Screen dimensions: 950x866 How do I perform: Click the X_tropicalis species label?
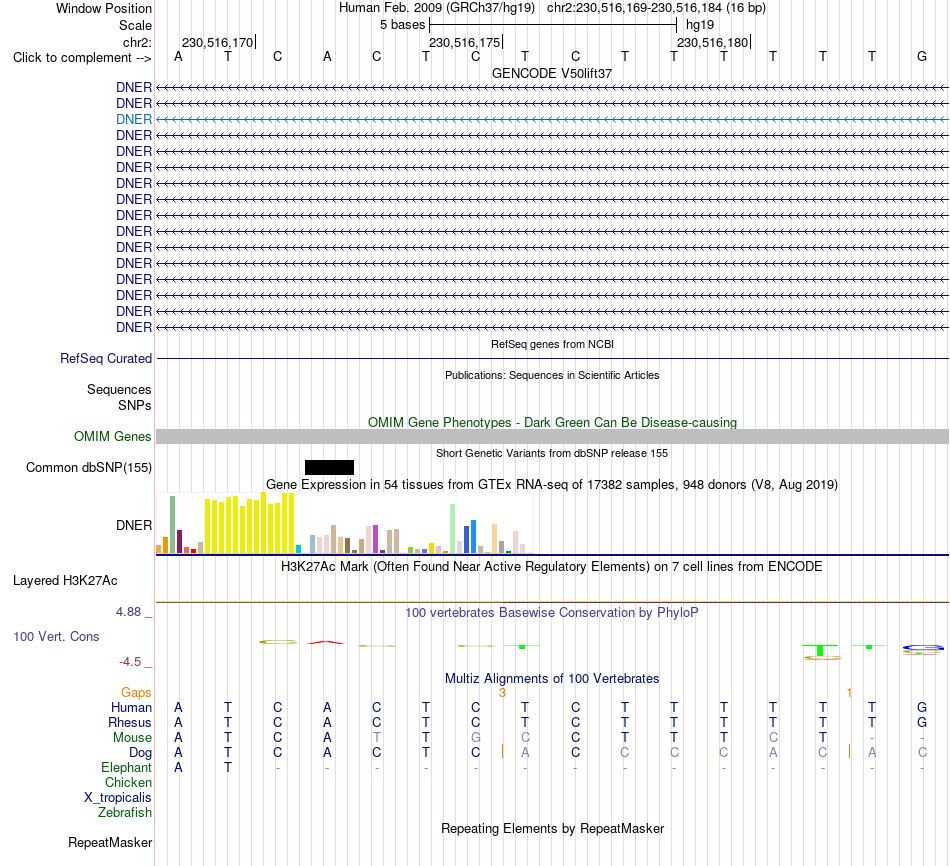click(118, 798)
